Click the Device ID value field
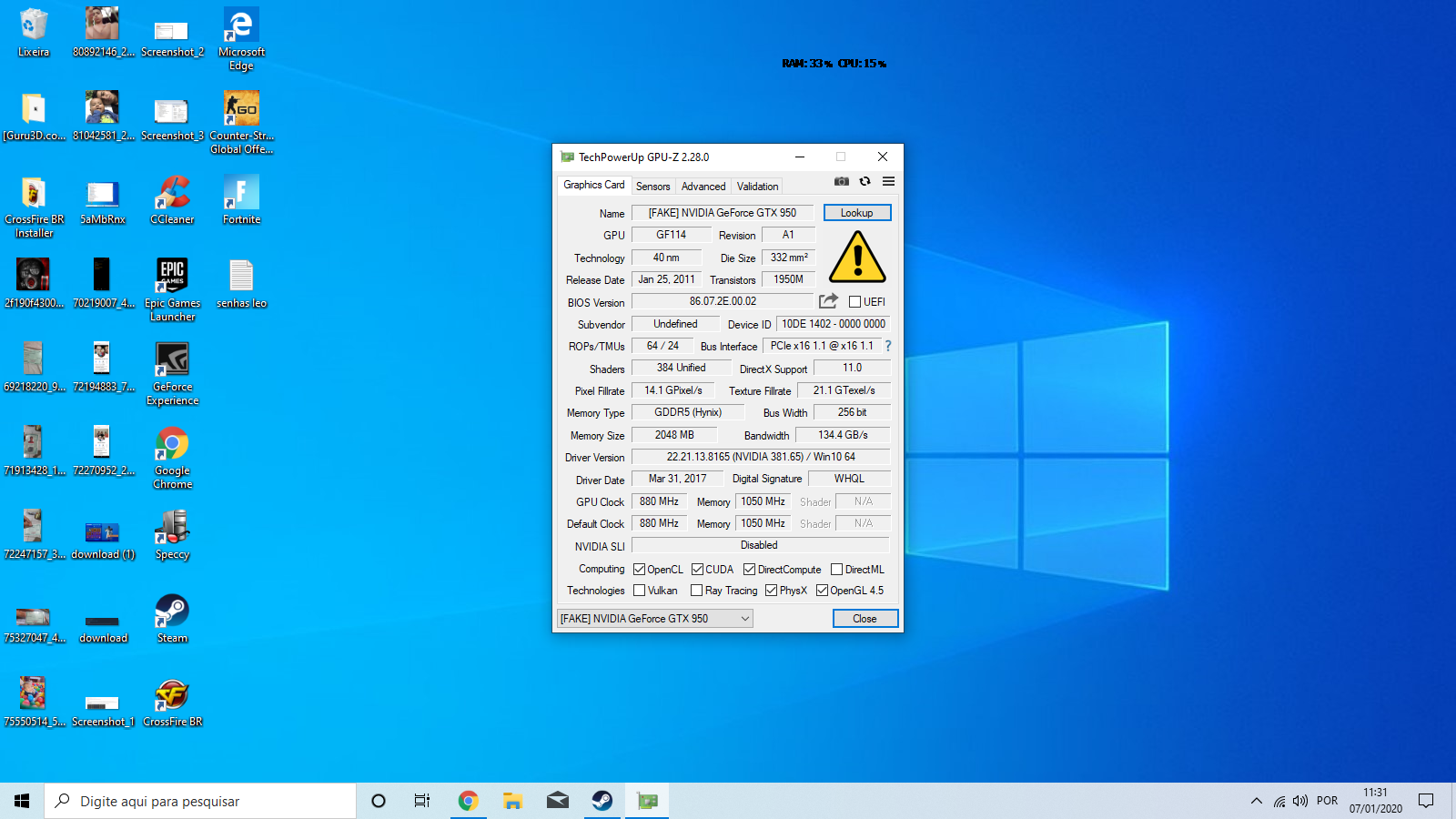The width and height of the screenshot is (1456, 819). 833,324
